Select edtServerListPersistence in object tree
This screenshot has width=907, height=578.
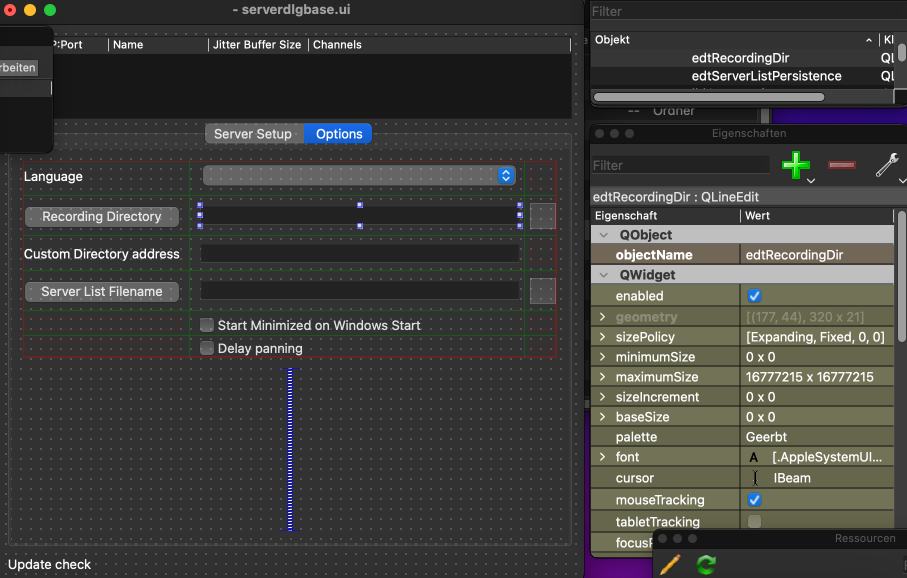click(x=766, y=76)
